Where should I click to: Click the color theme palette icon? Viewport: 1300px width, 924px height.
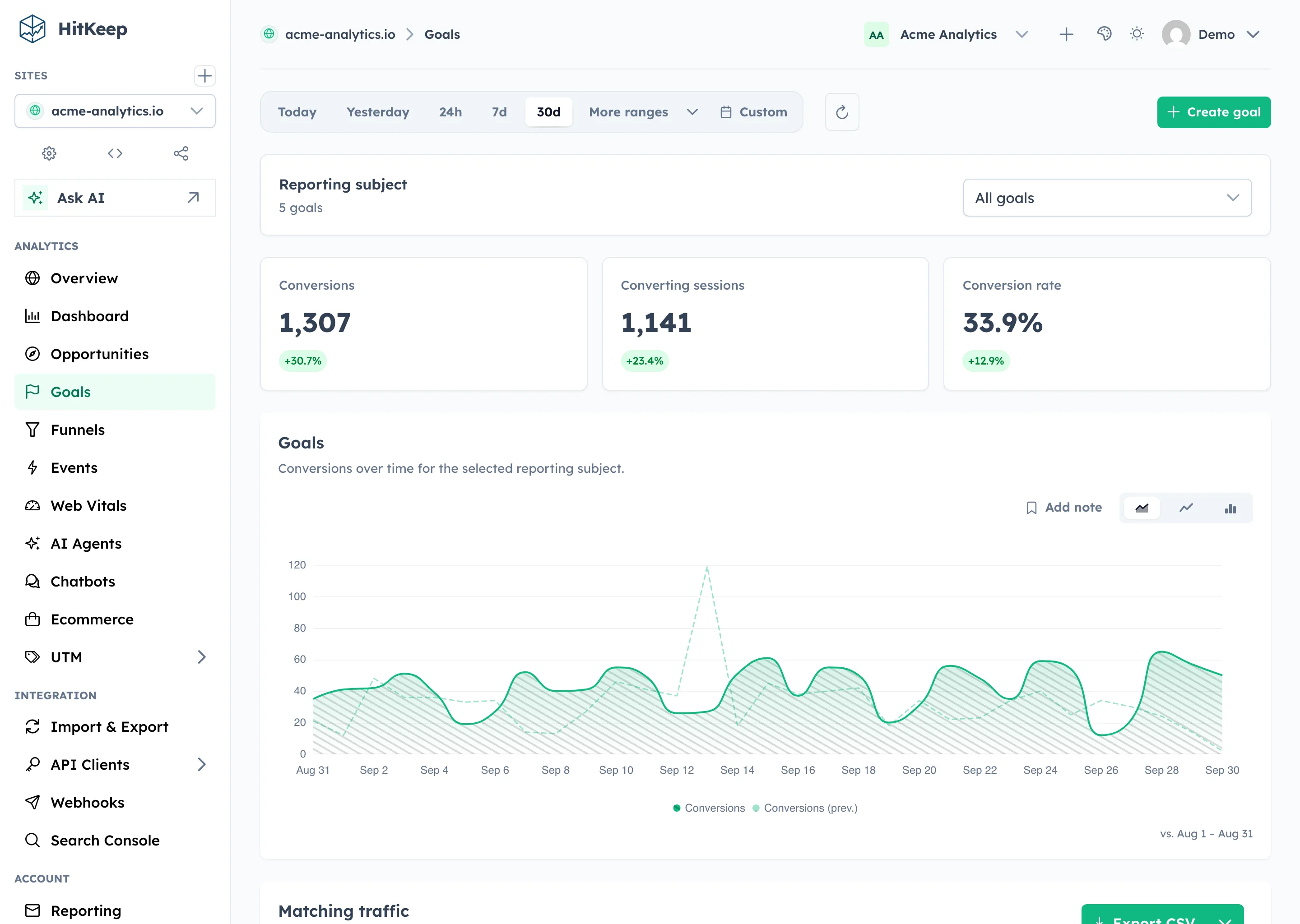1104,34
